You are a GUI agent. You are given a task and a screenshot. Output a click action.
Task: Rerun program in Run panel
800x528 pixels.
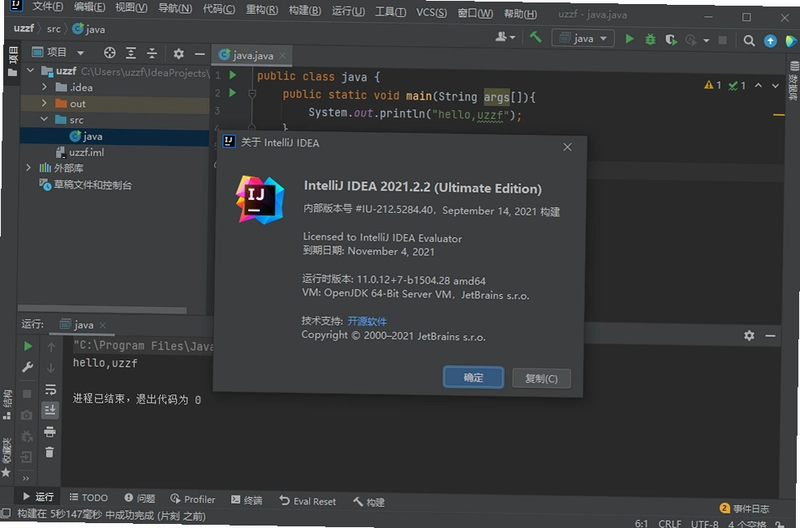coord(28,346)
